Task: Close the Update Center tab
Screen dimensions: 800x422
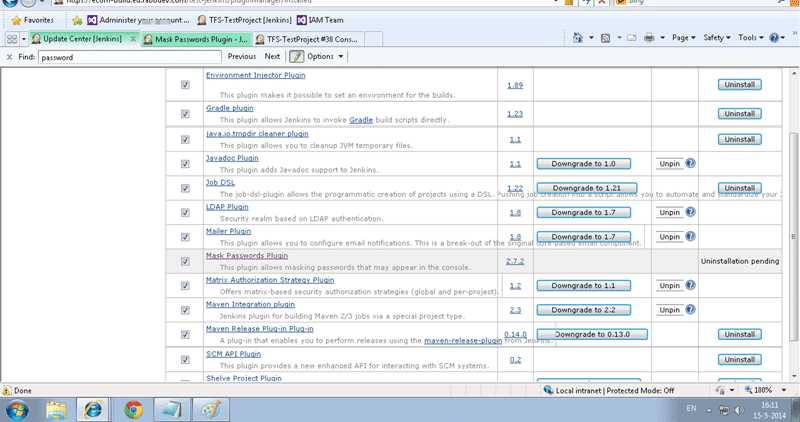Action: (133, 39)
